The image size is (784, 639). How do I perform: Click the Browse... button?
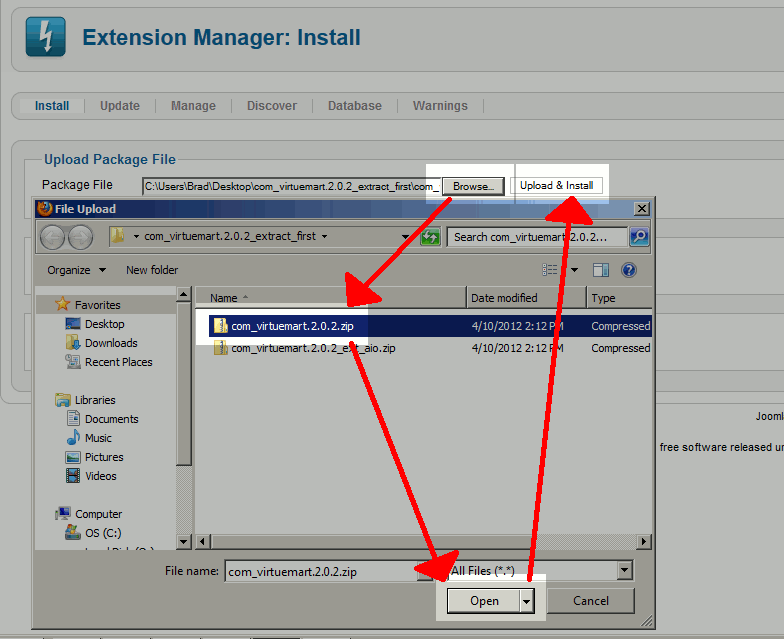pyautogui.click(x=472, y=186)
